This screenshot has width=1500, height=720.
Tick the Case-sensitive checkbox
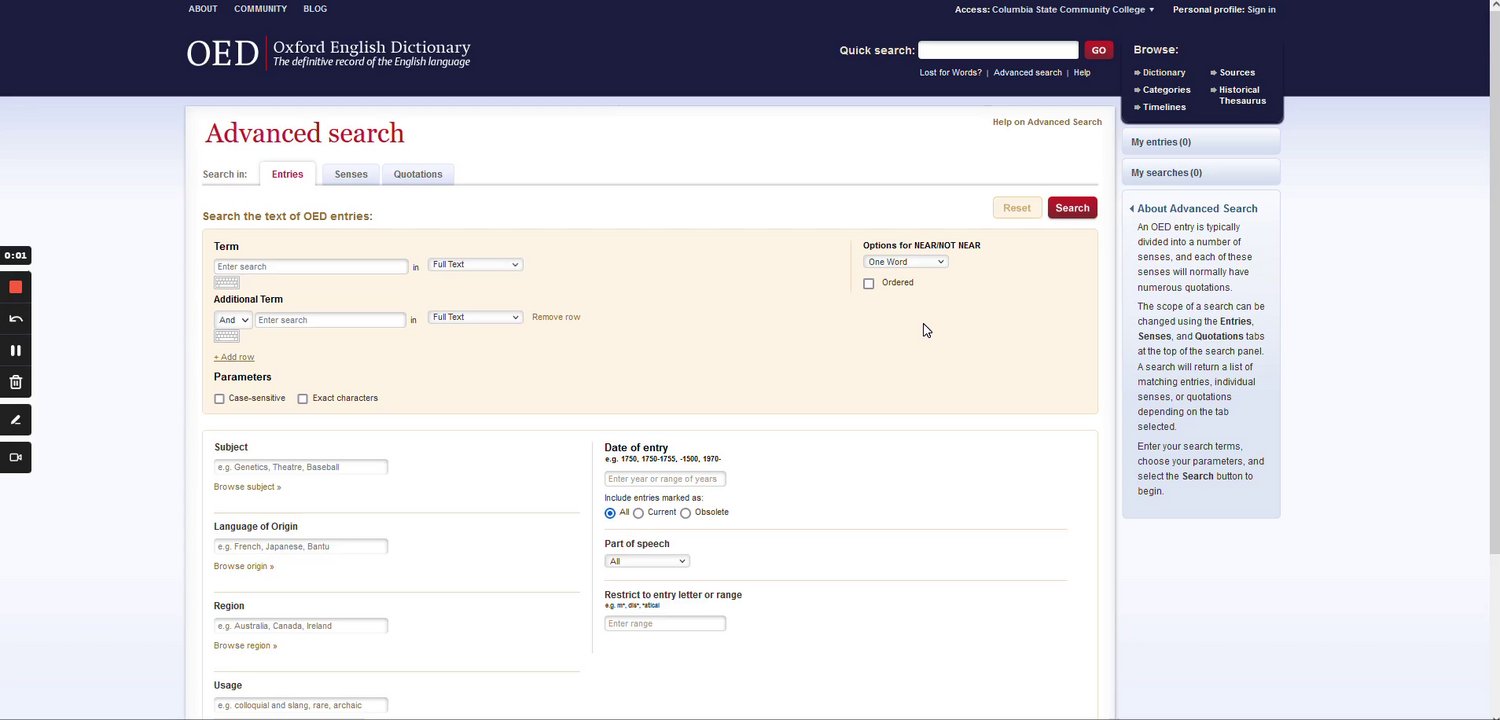[219, 399]
